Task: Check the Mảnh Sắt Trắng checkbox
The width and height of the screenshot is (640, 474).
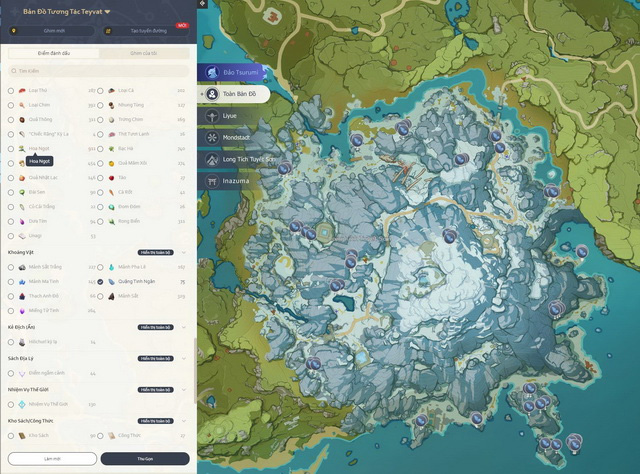Action: click(x=11, y=268)
